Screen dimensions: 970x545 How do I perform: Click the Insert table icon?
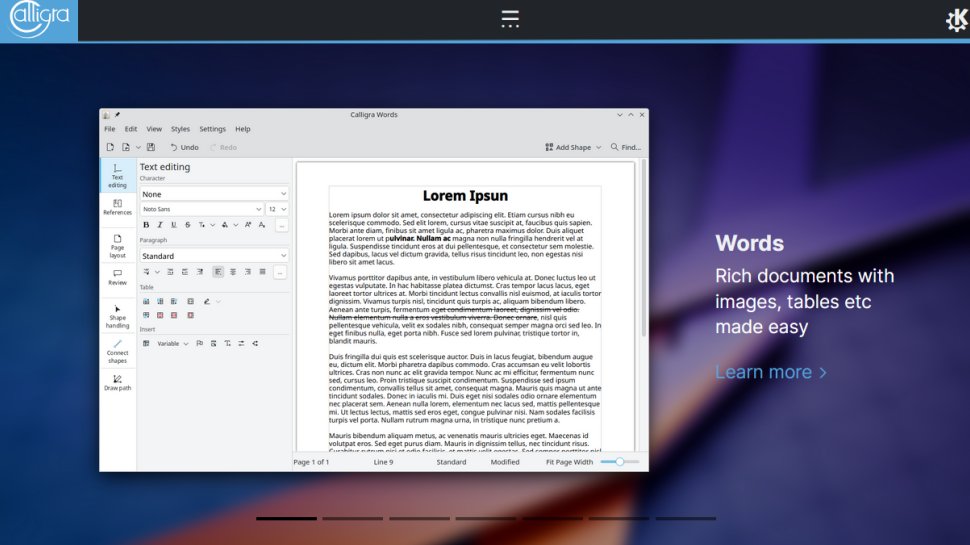[146, 343]
